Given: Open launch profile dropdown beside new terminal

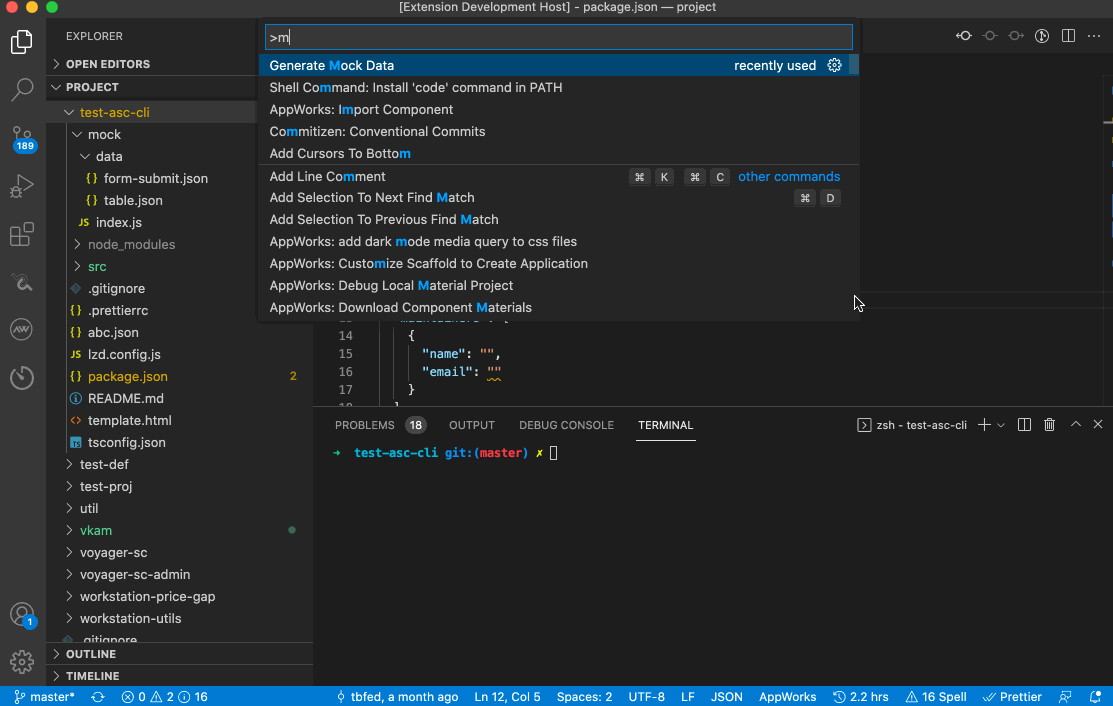Looking at the screenshot, I should tap(1001, 425).
